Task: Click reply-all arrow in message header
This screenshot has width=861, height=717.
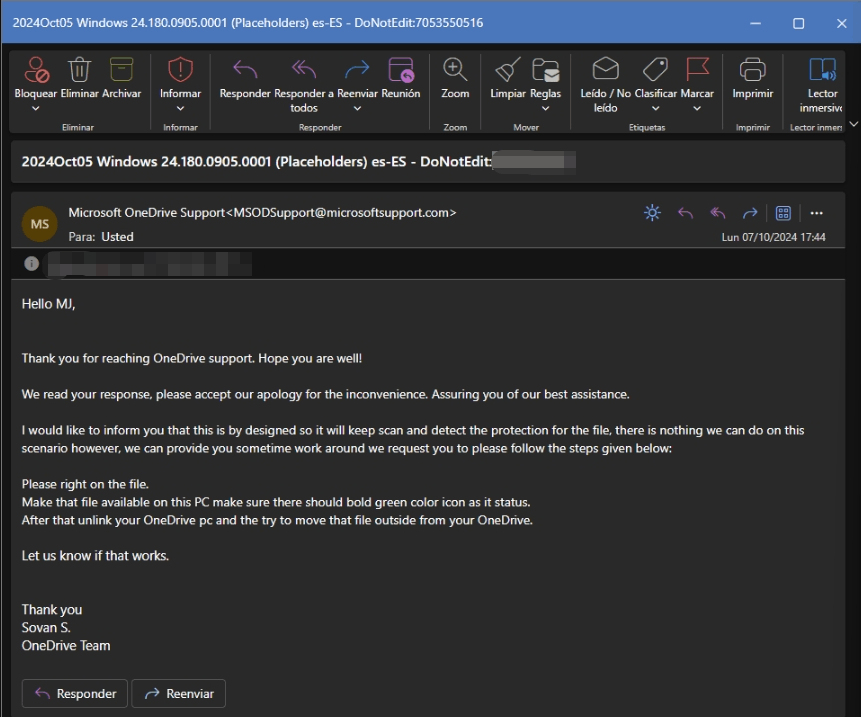Action: 718,212
